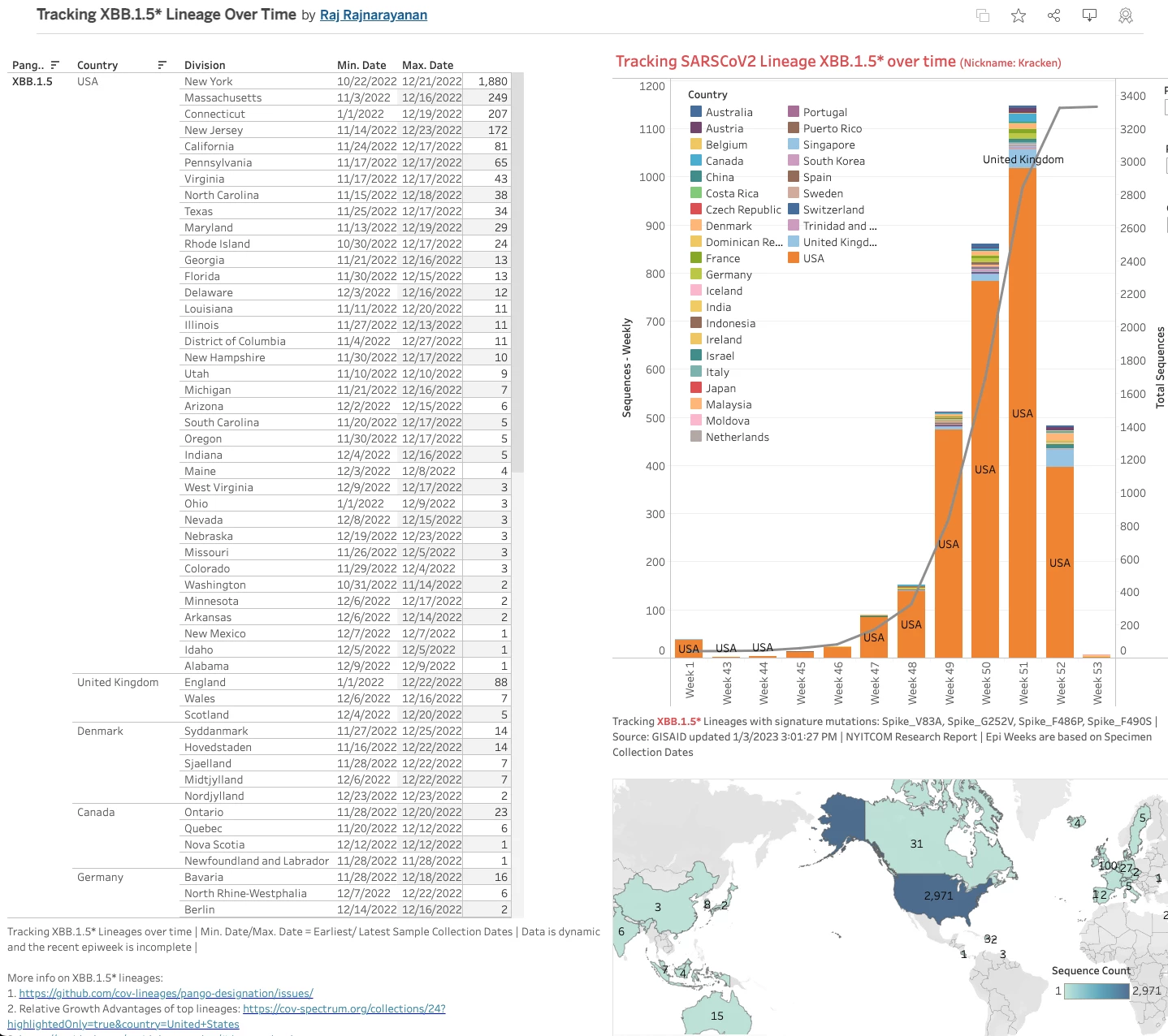Screen dimensions: 1168x1036
Task: Open author link Raj Rajnarayanan
Action: 374,15
